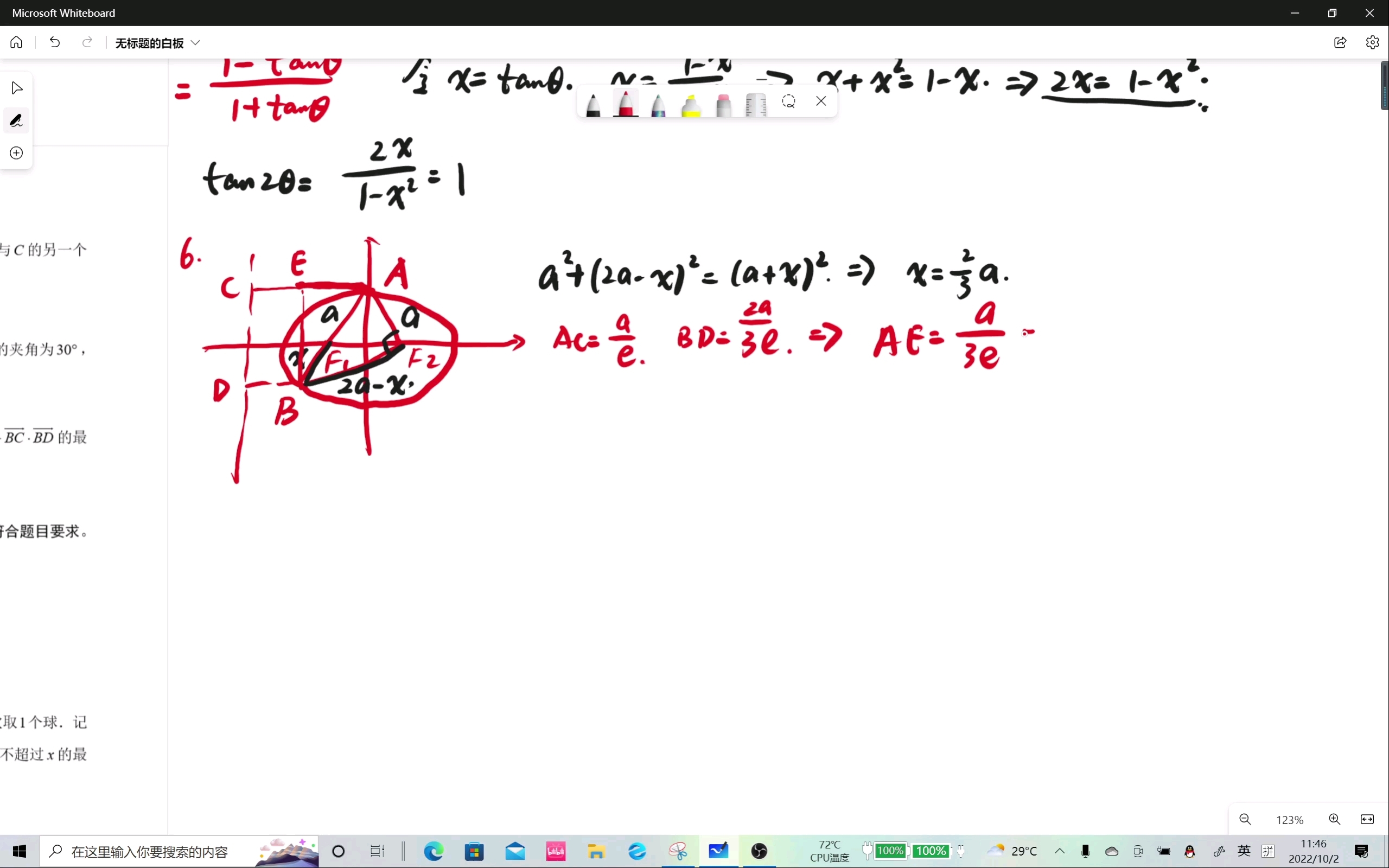Toggle the 拼 IME mode indicator
The height and width of the screenshot is (868, 1389).
(x=1269, y=851)
